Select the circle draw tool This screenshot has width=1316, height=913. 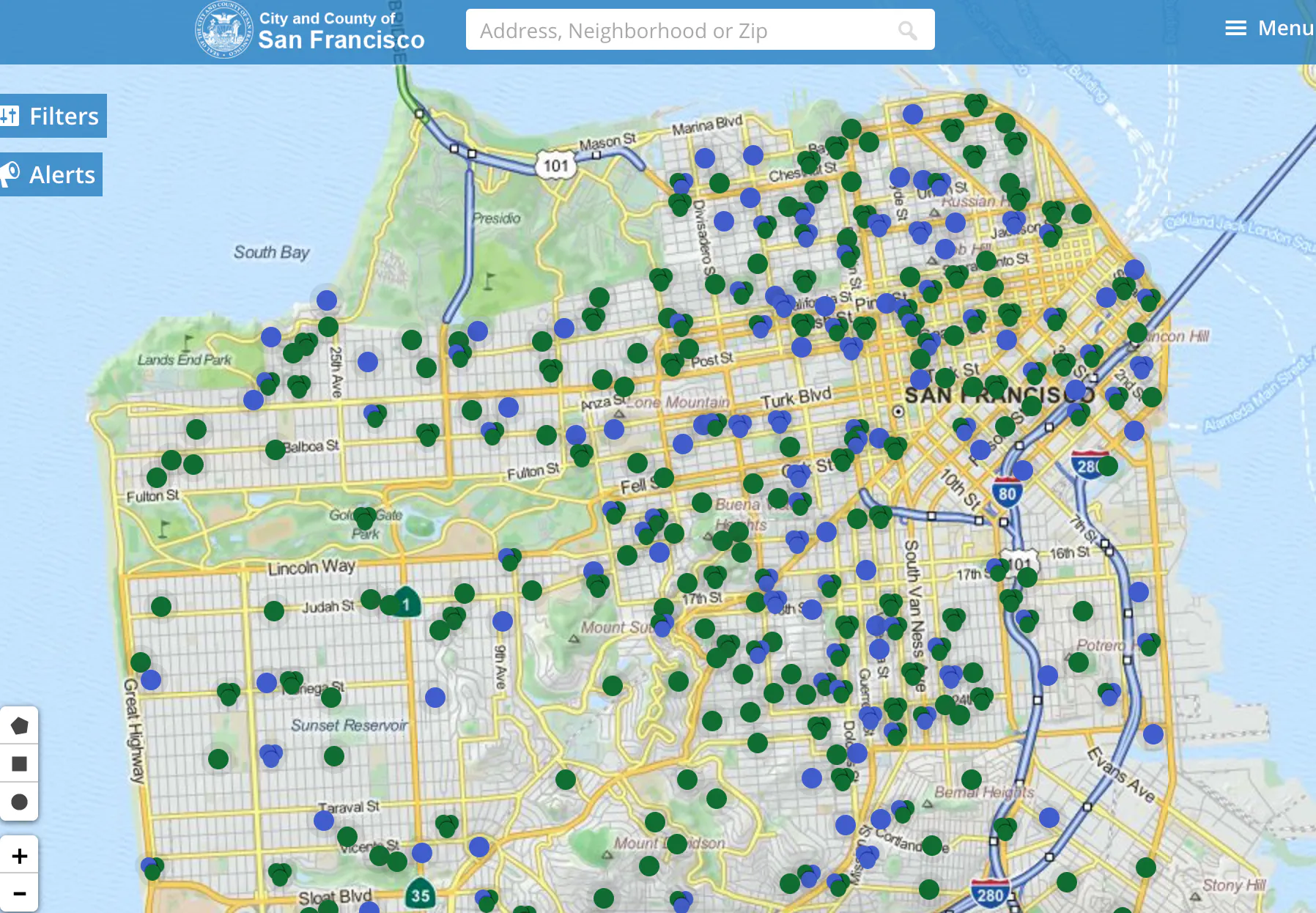pos(20,802)
